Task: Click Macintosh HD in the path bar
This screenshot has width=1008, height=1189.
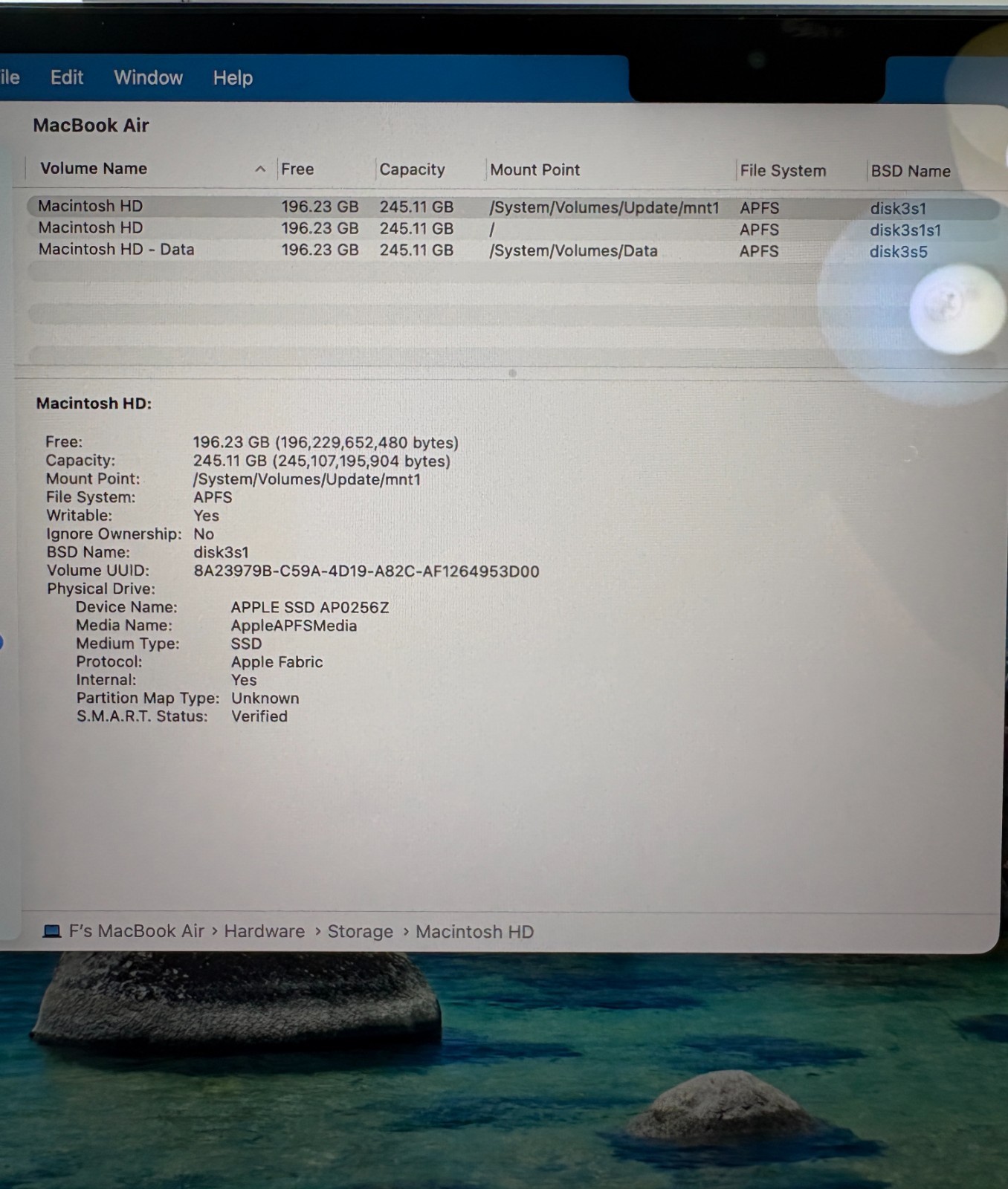Action: pos(475,932)
